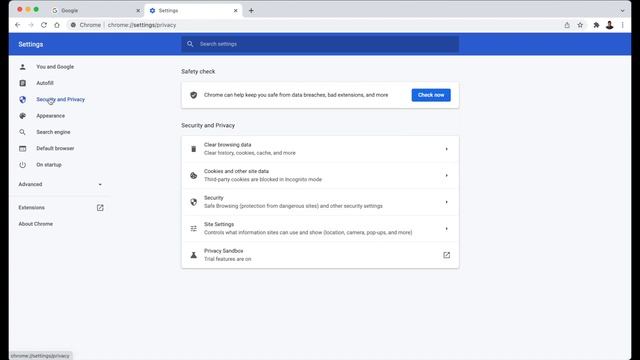Click the Autofill sidebar icon
The width and height of the screenshot is (640, 360).
(22, 83)
